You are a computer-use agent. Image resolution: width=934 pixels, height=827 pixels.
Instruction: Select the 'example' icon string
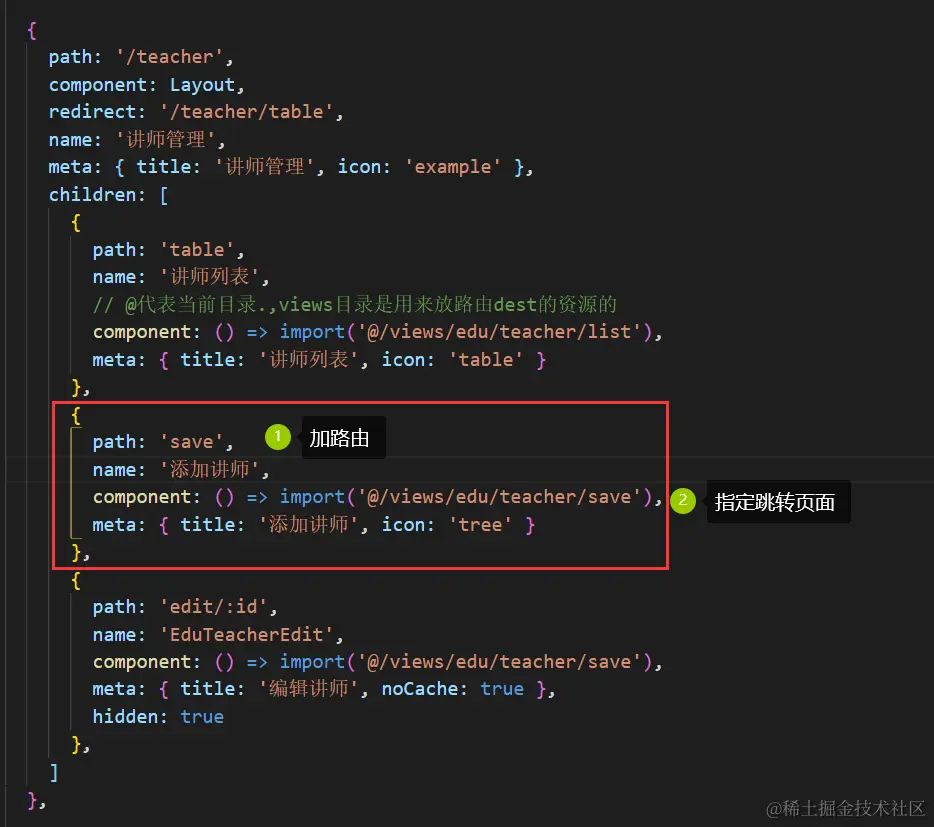click(453, 166)
